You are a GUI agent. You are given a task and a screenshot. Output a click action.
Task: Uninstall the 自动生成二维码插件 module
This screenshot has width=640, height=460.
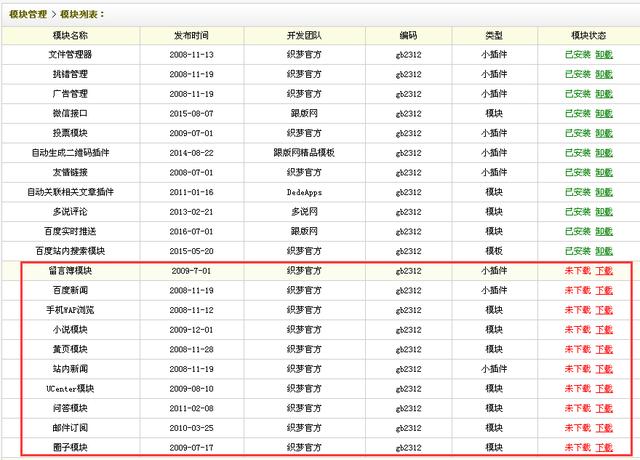(603, 152)
